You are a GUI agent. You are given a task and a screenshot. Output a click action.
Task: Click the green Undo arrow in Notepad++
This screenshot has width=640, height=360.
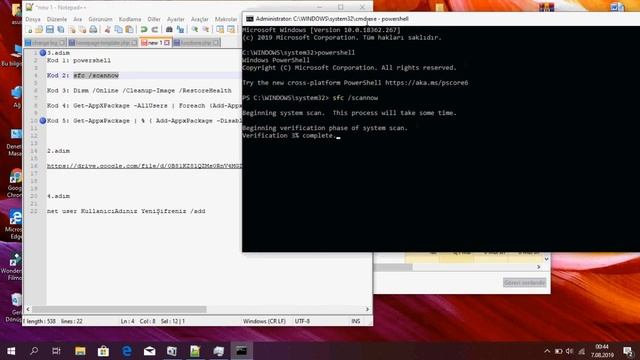coord(144,29)
